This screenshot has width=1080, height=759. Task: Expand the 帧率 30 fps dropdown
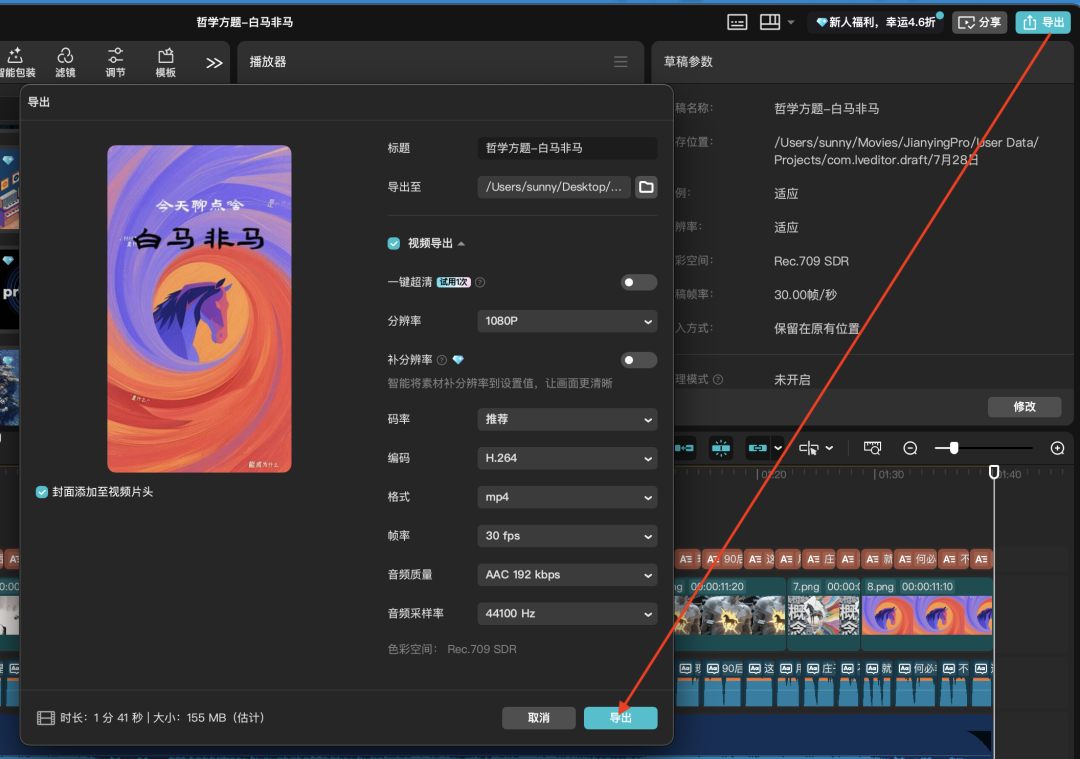(x=566, y=536)
